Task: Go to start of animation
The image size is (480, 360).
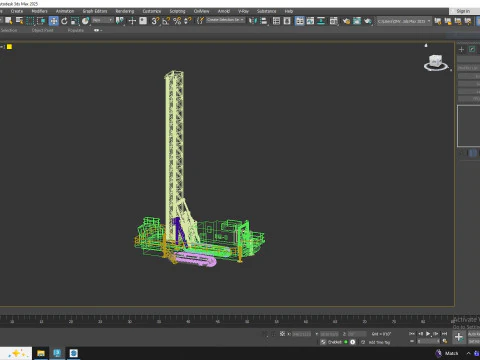Action: tap(412, 334)
